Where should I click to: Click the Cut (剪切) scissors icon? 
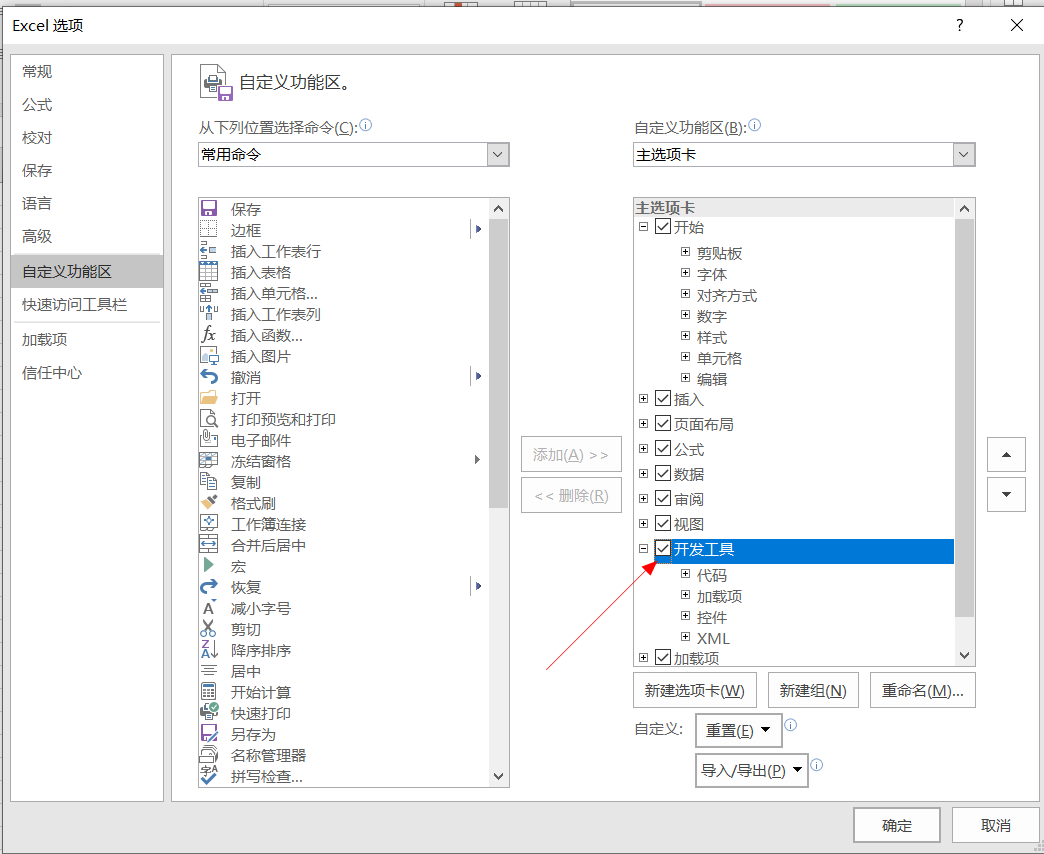pos(209,629)
